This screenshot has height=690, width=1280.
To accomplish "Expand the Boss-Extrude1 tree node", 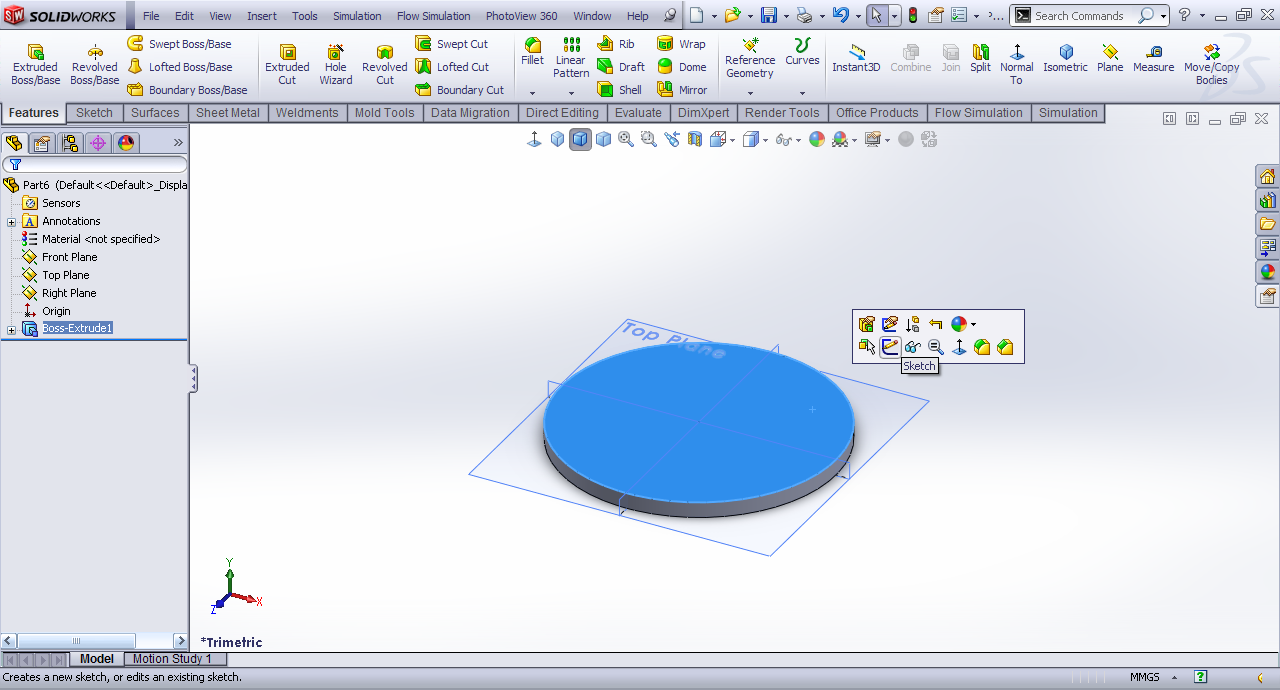I will click(11, 330).
